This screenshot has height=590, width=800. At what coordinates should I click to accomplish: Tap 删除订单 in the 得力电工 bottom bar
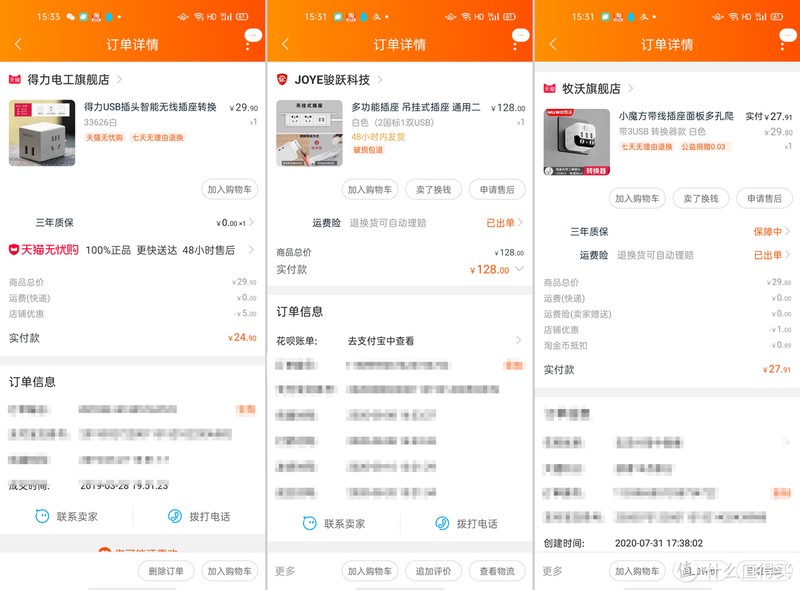coord(166,571)
